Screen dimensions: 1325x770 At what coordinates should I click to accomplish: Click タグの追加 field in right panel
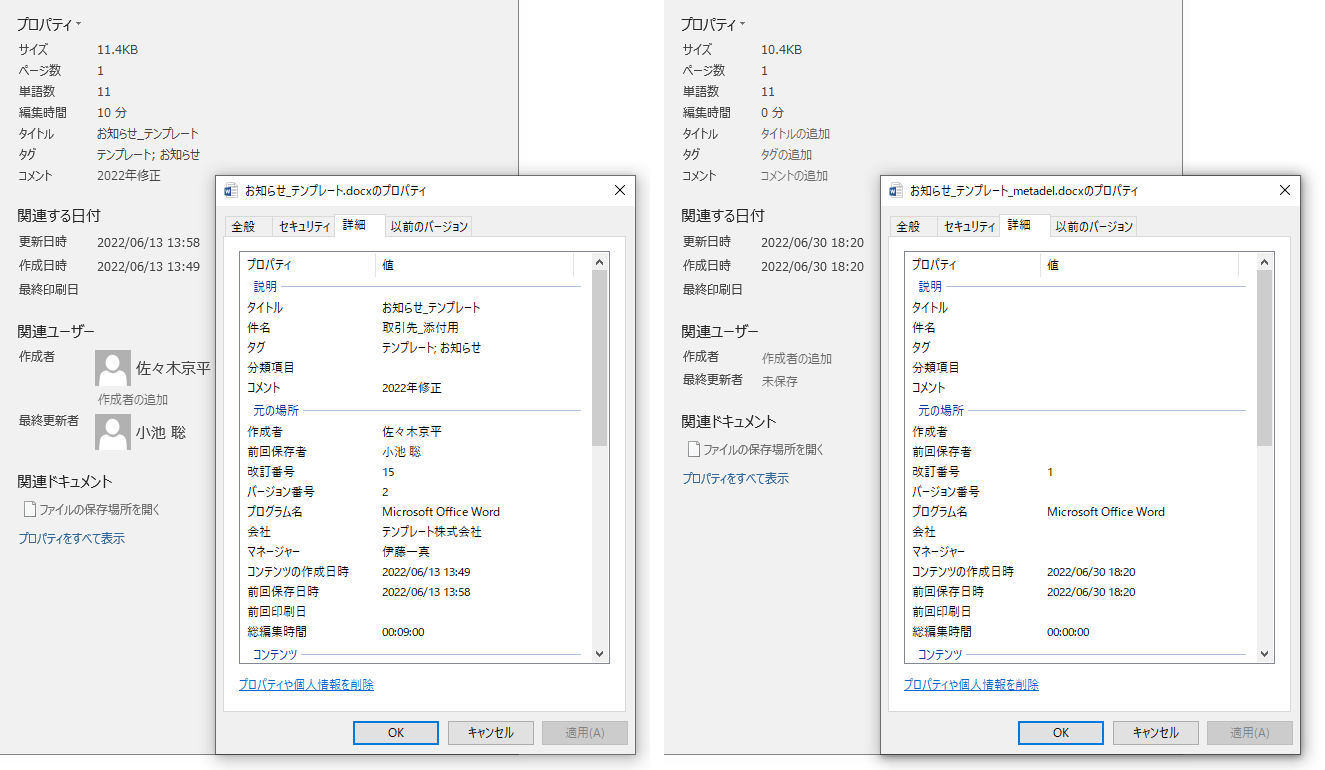click(786, 154)
